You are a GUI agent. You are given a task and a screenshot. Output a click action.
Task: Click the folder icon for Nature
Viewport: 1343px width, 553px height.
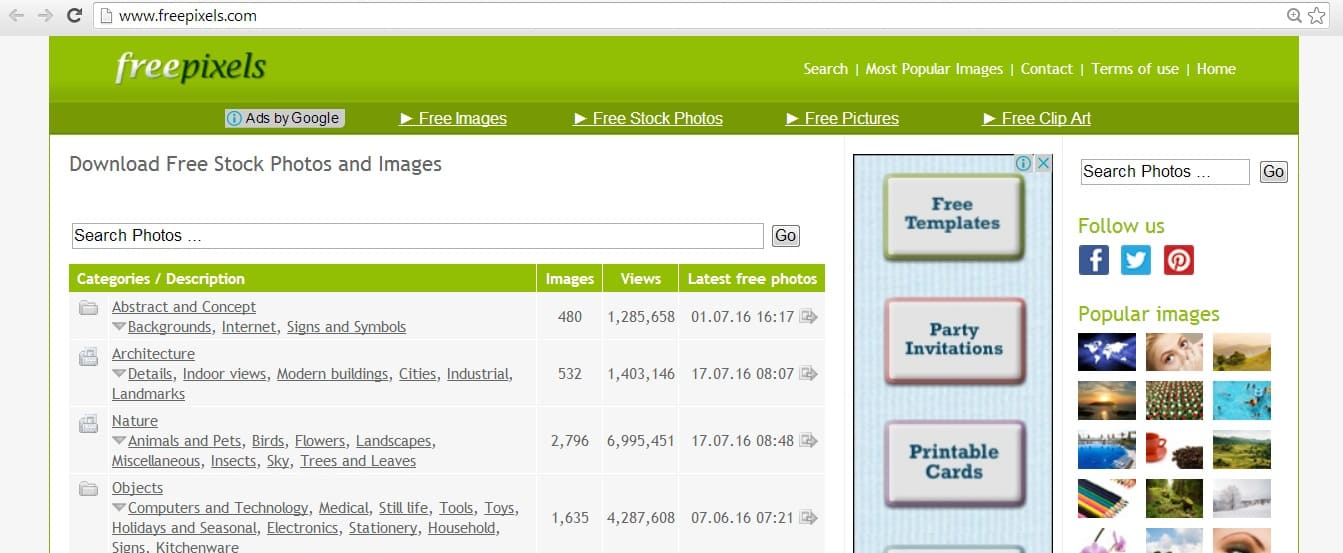click(x=88, y=423)
